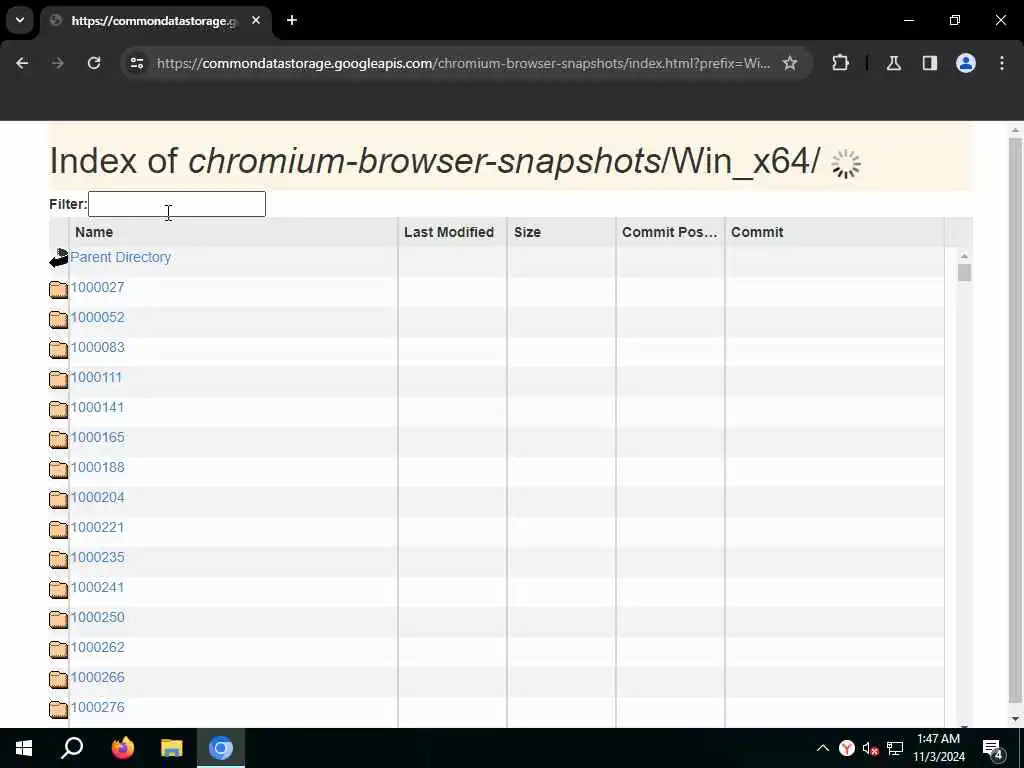Sort by the Commit Position column header

pyautogui.click(x=669, y=232)
